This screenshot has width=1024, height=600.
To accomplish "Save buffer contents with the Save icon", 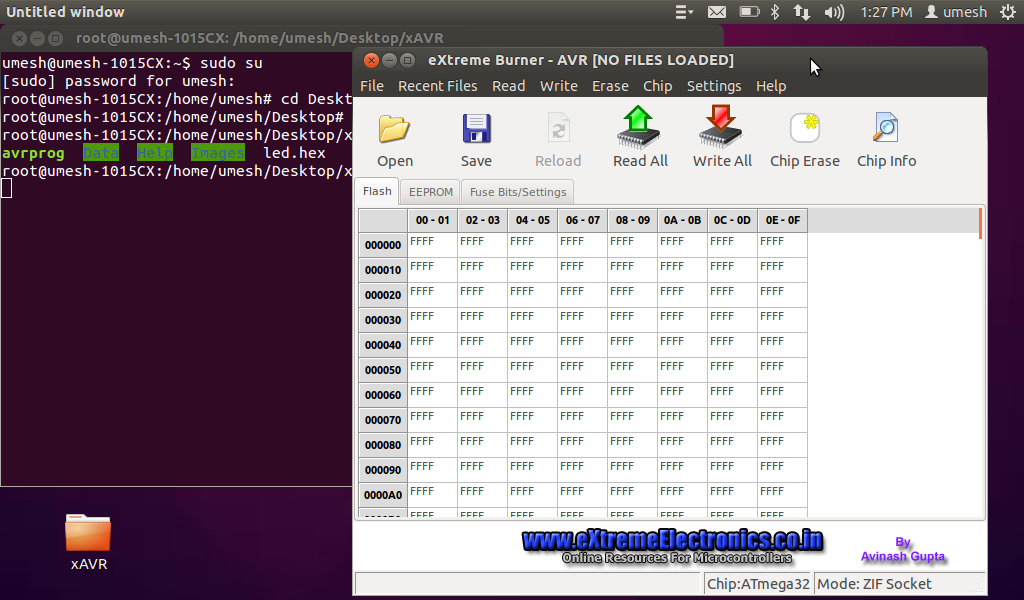I will [476, 138].
